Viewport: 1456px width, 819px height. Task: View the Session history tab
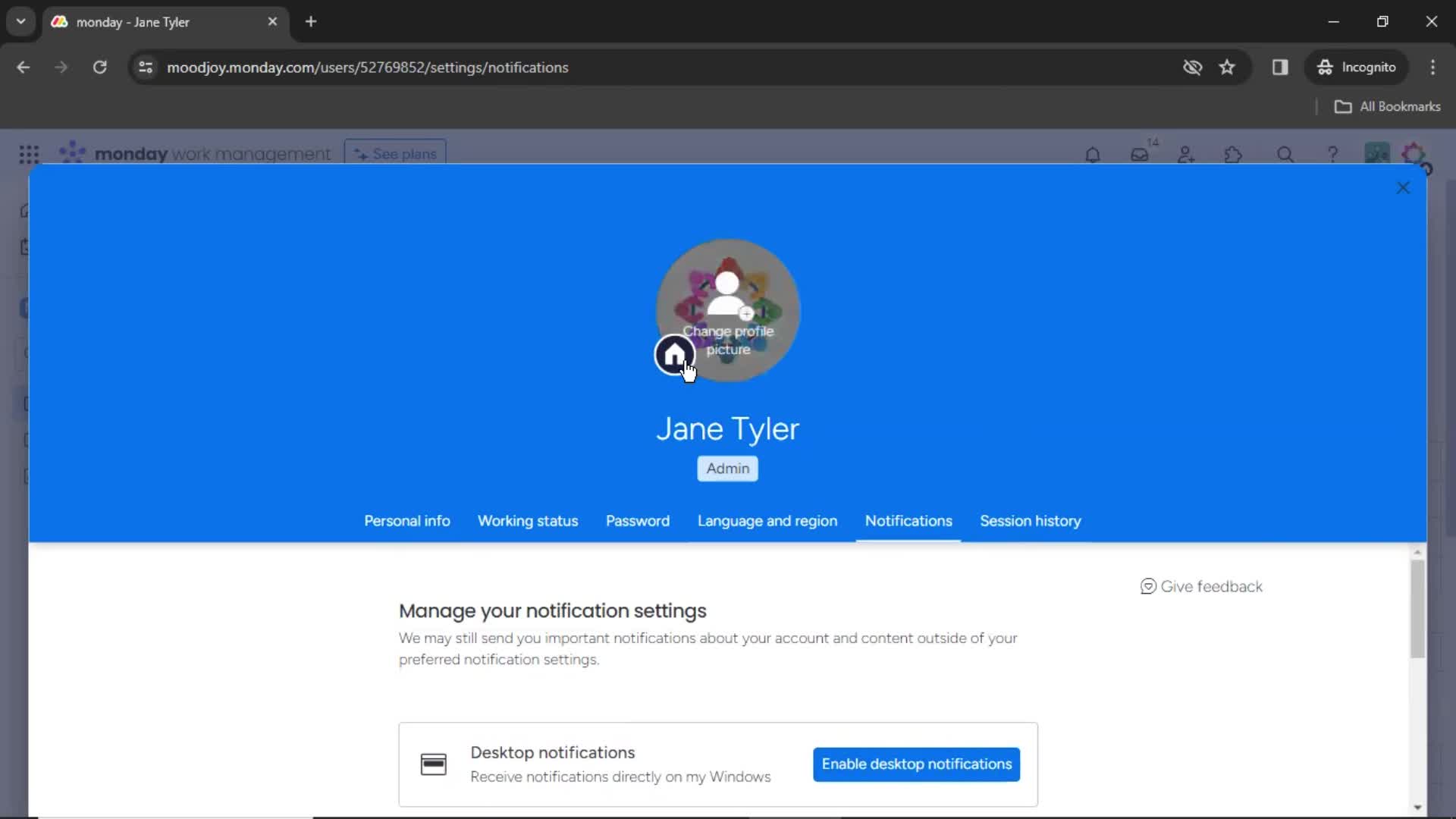click(1031, 521)
